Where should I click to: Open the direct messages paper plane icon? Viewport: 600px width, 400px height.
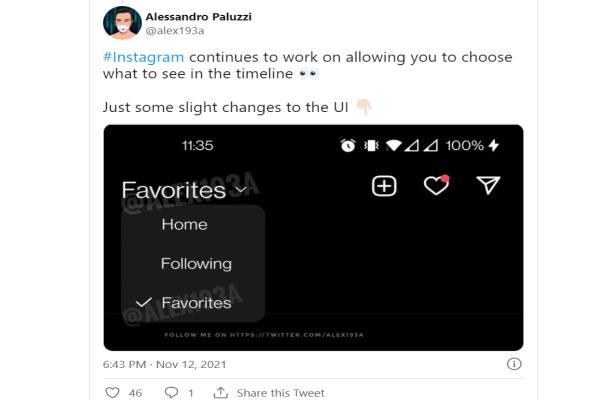click(x=488, y=185)
